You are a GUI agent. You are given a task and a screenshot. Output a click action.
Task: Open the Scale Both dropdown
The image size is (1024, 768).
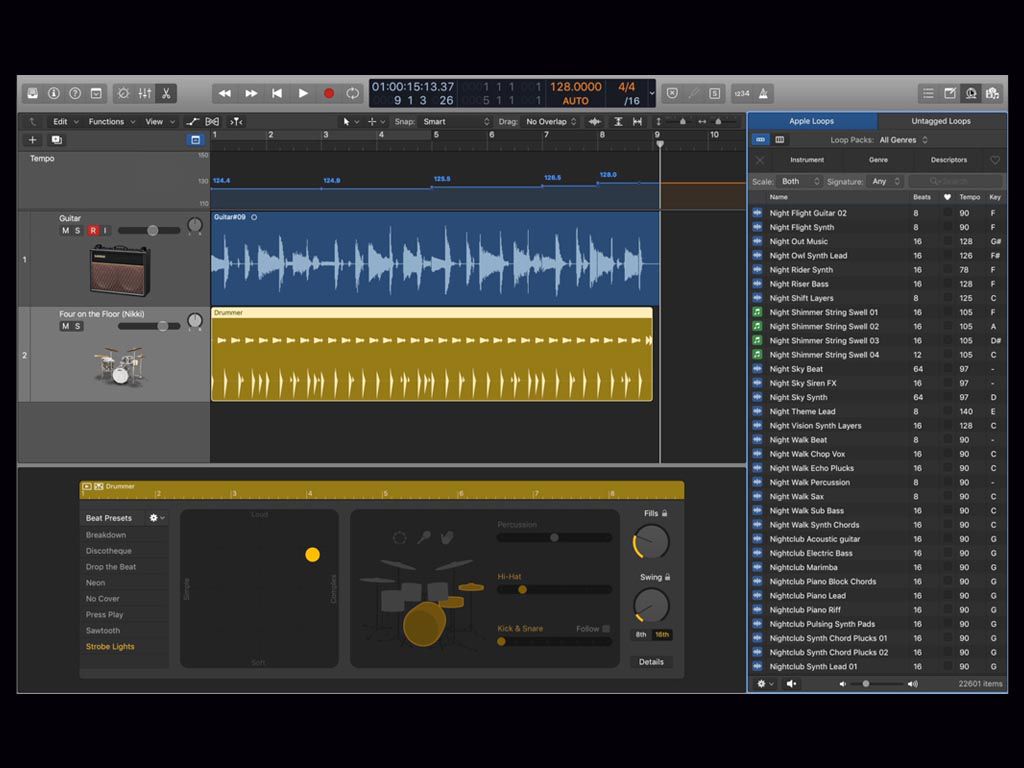coord(800,182)
